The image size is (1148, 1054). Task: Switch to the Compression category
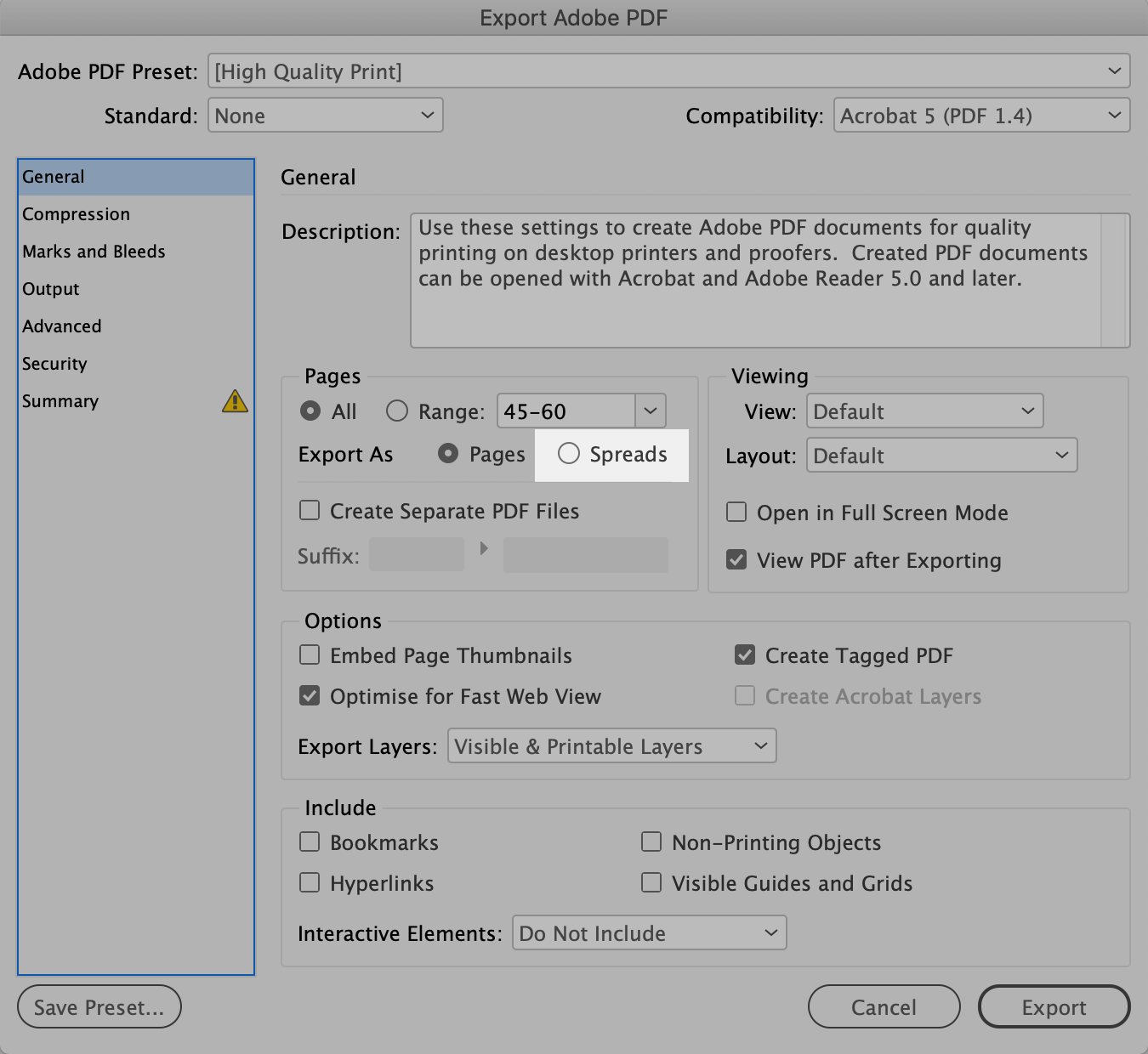[x=136, y=214]
